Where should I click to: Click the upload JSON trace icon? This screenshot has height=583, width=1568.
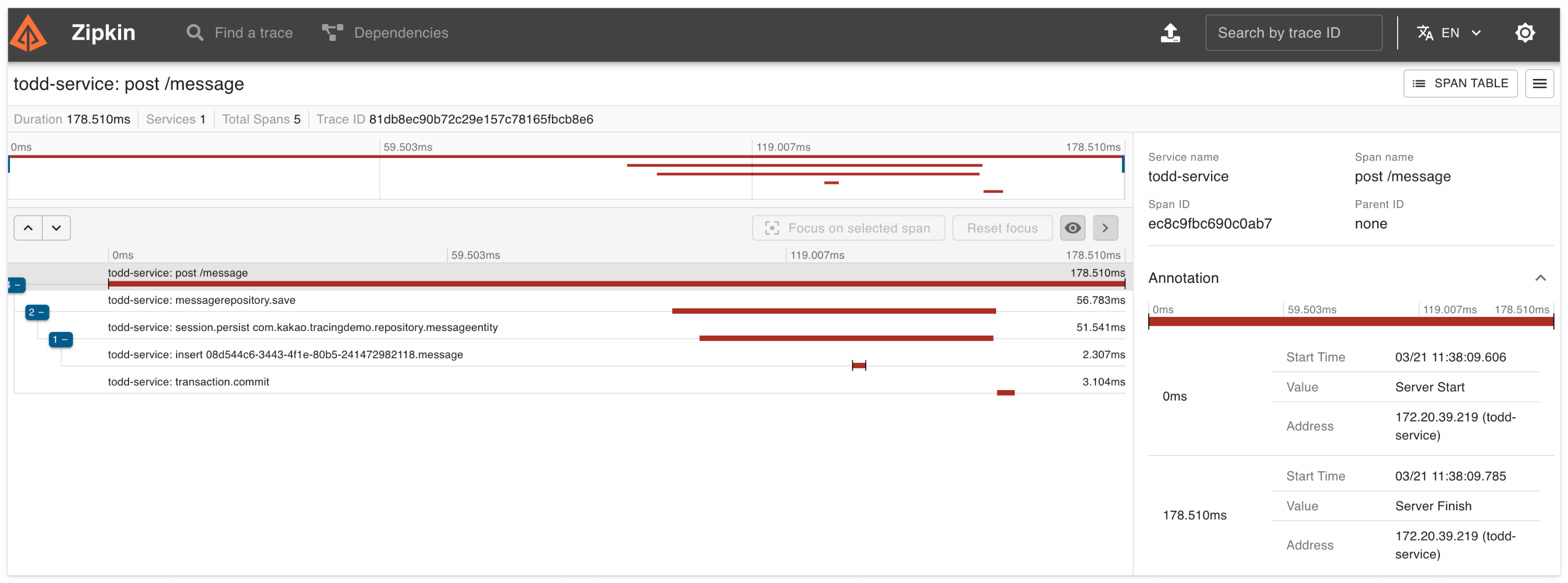pos(1169,33)
